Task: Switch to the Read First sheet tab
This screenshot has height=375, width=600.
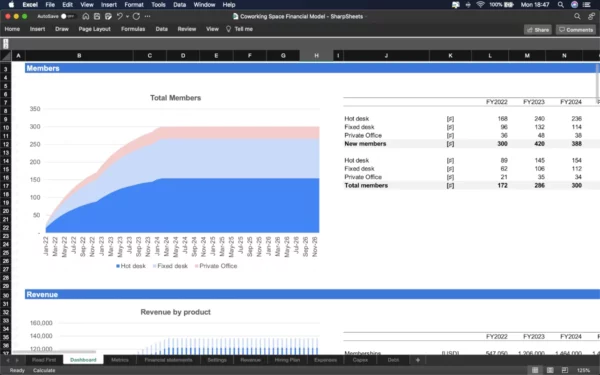Action: click(44, 360)
